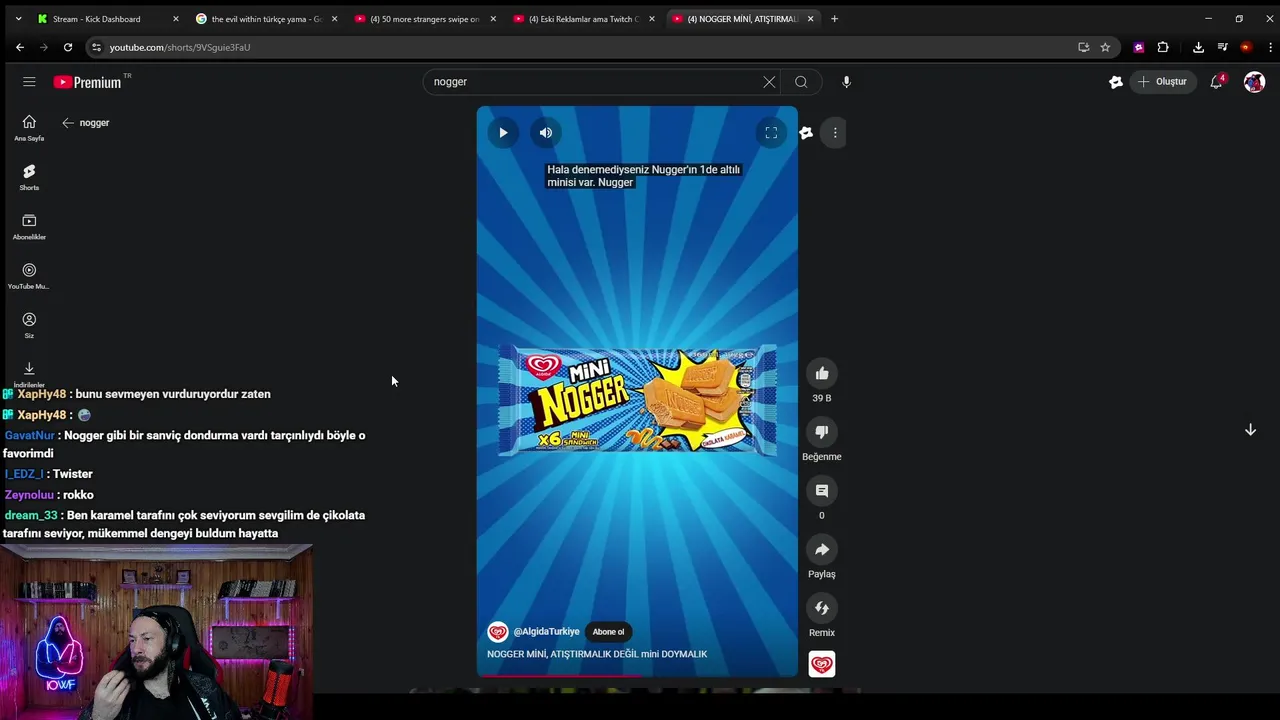The width and height of the screenshot is (1280, 720).
Task: Open the purple extension icon
Action: pyautogui.click(x=1139, y=47)
